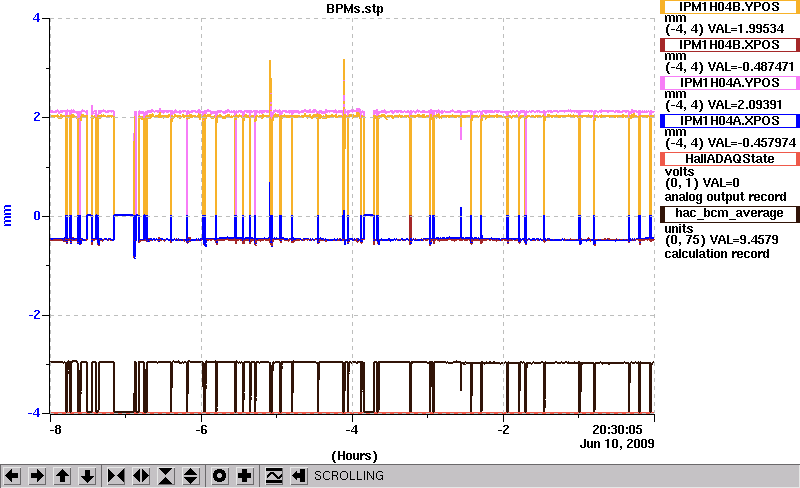Click the 'calculation record' description
This screenshot has width=800, height=488.
716,254
